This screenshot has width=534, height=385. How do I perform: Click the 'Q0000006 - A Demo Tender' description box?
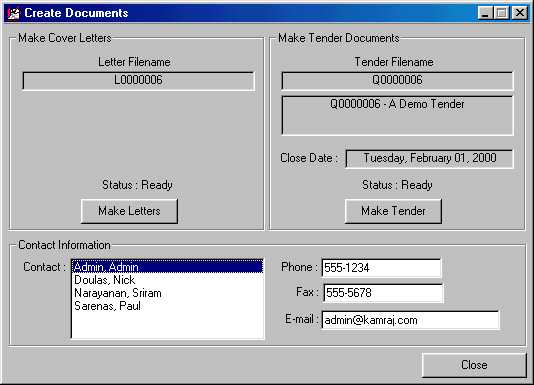click(397, 116)
